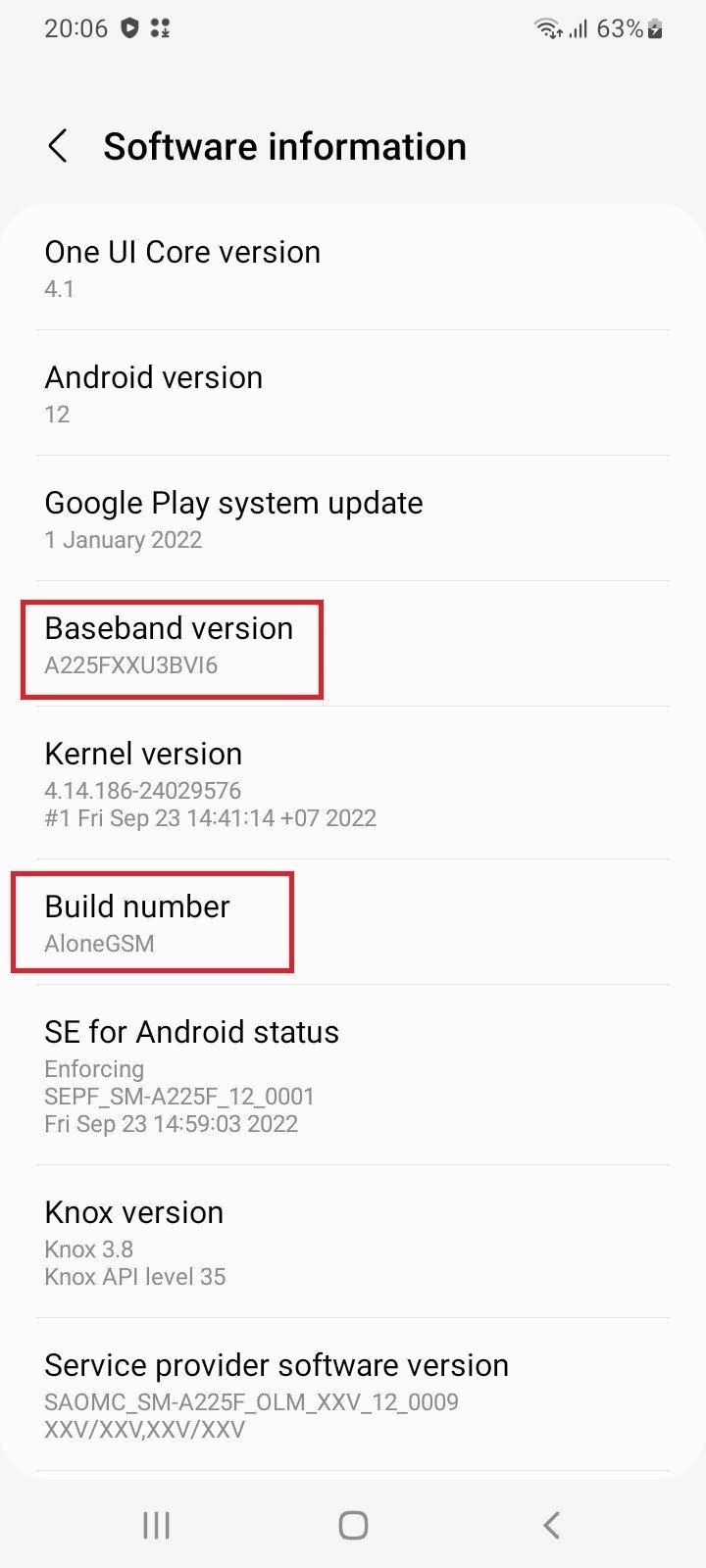Tap the Software information page title
The width and height of the screenshot is (706, 1568).
coord(284,147)
